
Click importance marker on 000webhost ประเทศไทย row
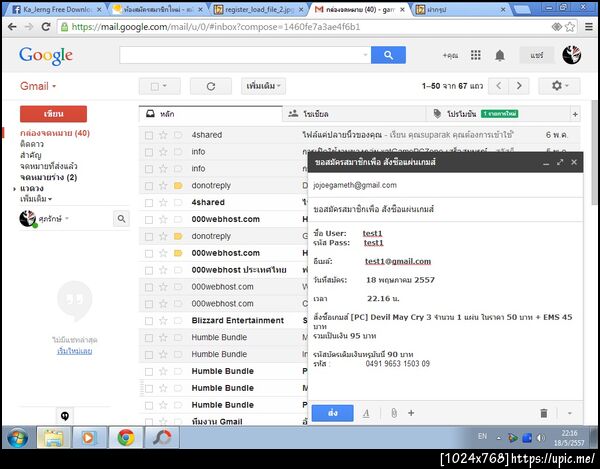tap(178, 270)
